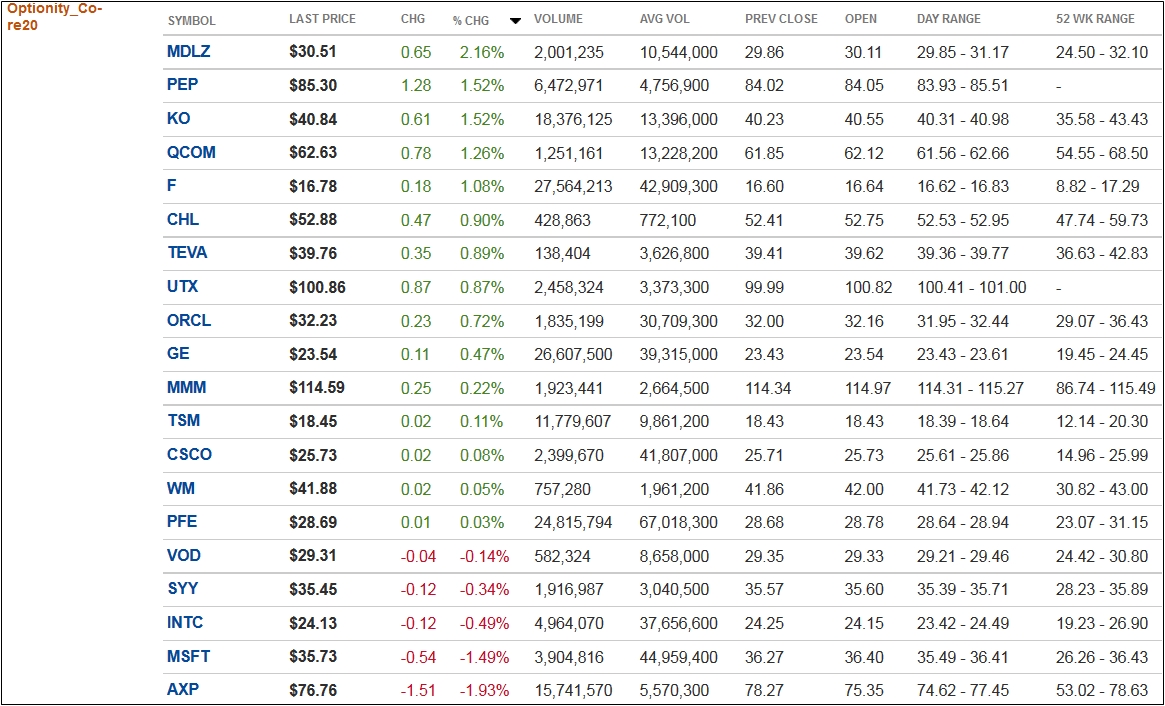Open the TEVA ticker symbol link

(x=187, y=253)
